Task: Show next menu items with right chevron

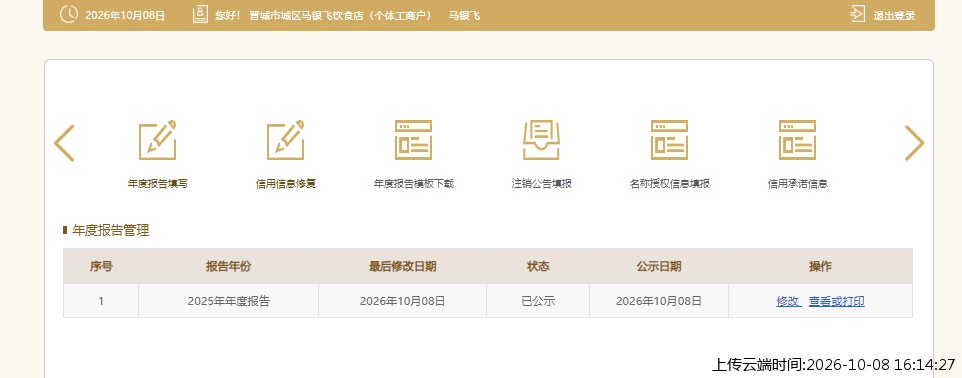Action: click(914, 143)
